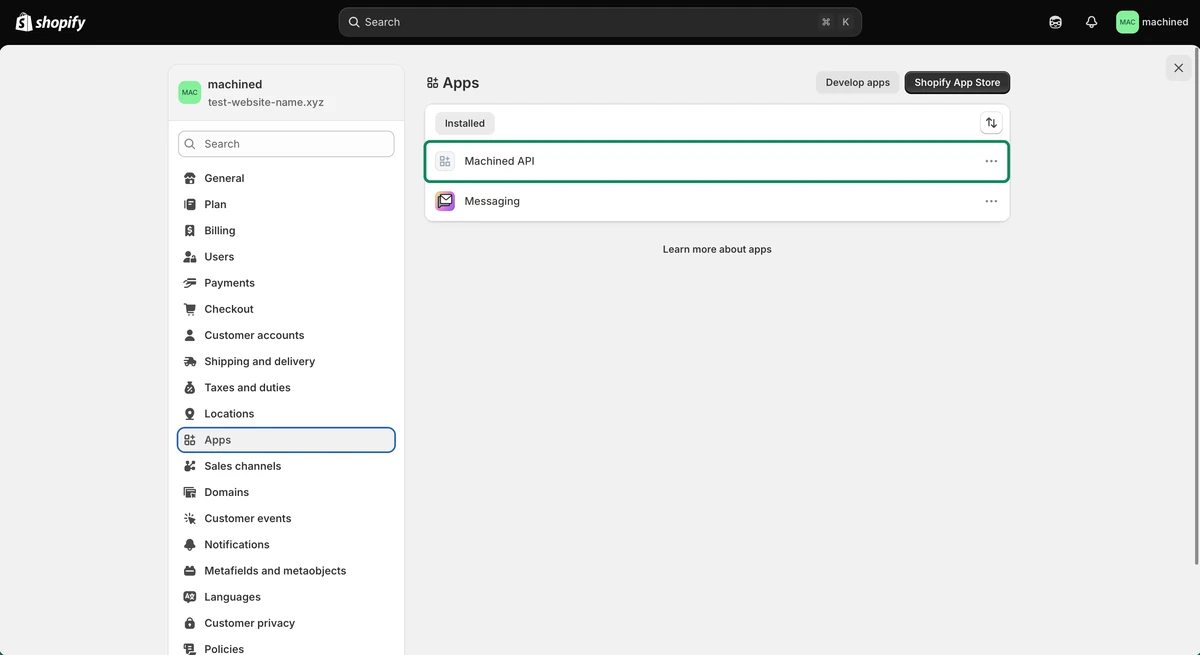Open Customer accounts settings
Screen dimensions: 1200x655
[286, 335]
